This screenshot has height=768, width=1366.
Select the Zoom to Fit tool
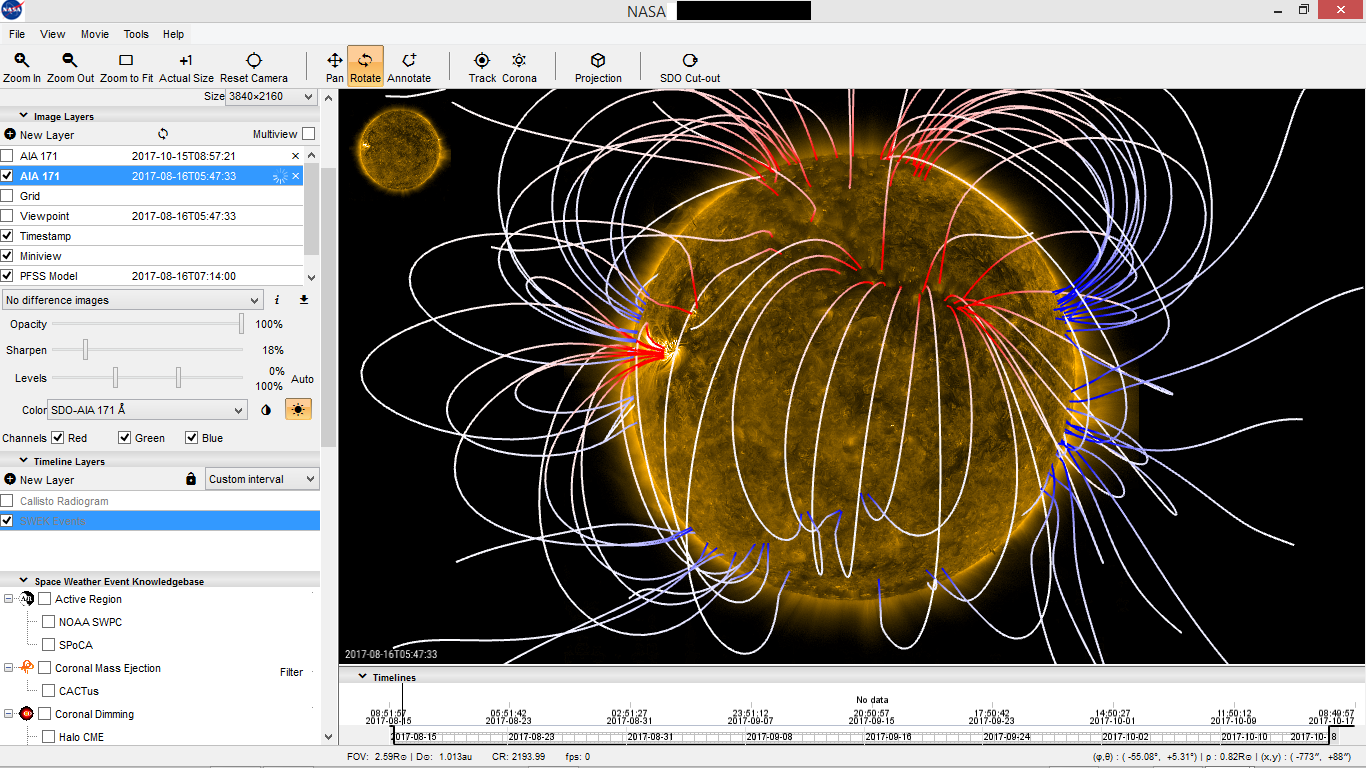(x=126, y=67)
